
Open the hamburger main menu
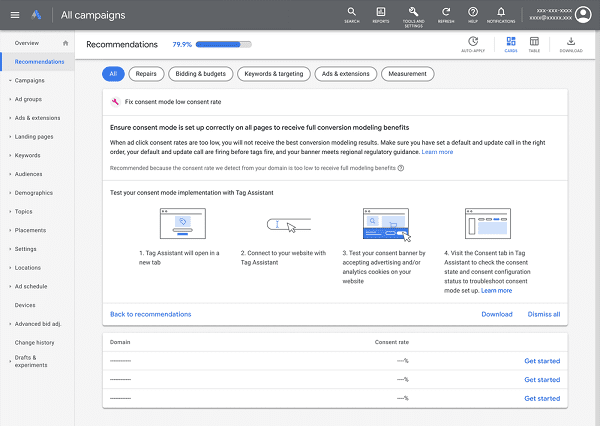(x=14, y=15)
